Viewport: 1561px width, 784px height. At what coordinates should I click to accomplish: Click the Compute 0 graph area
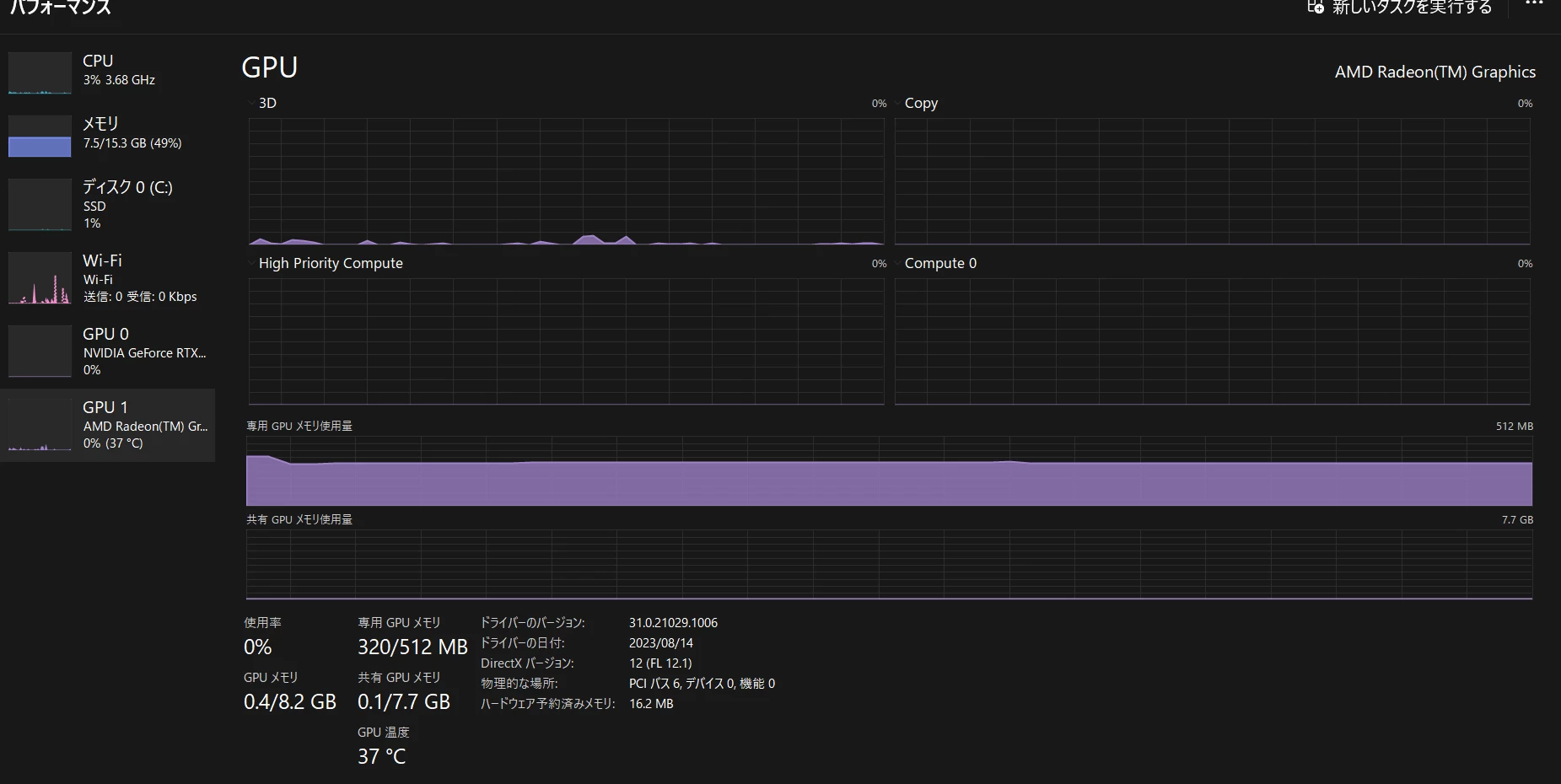[x=1212, y=341]
